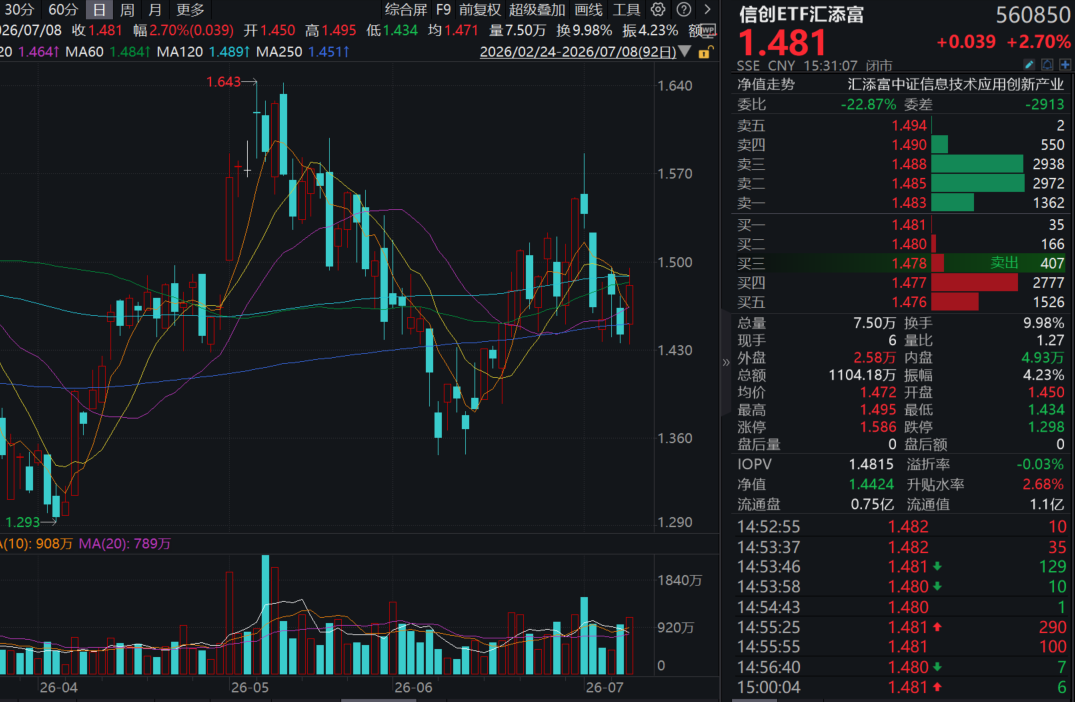Set a price alert with bell icon
This screenshot has height=702, width=1075.
click(1047, 64)
